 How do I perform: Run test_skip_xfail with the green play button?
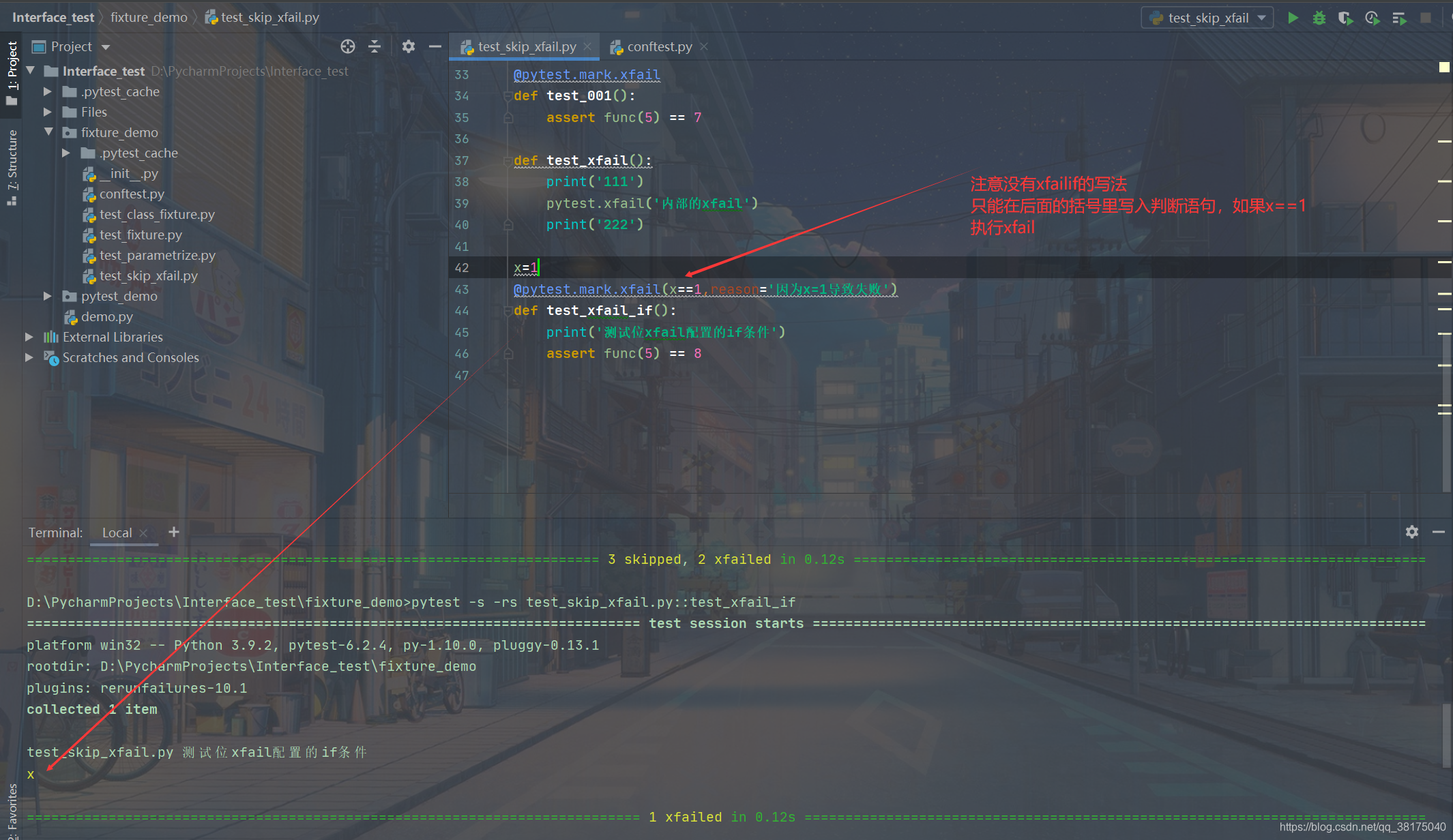(1293, 18)
